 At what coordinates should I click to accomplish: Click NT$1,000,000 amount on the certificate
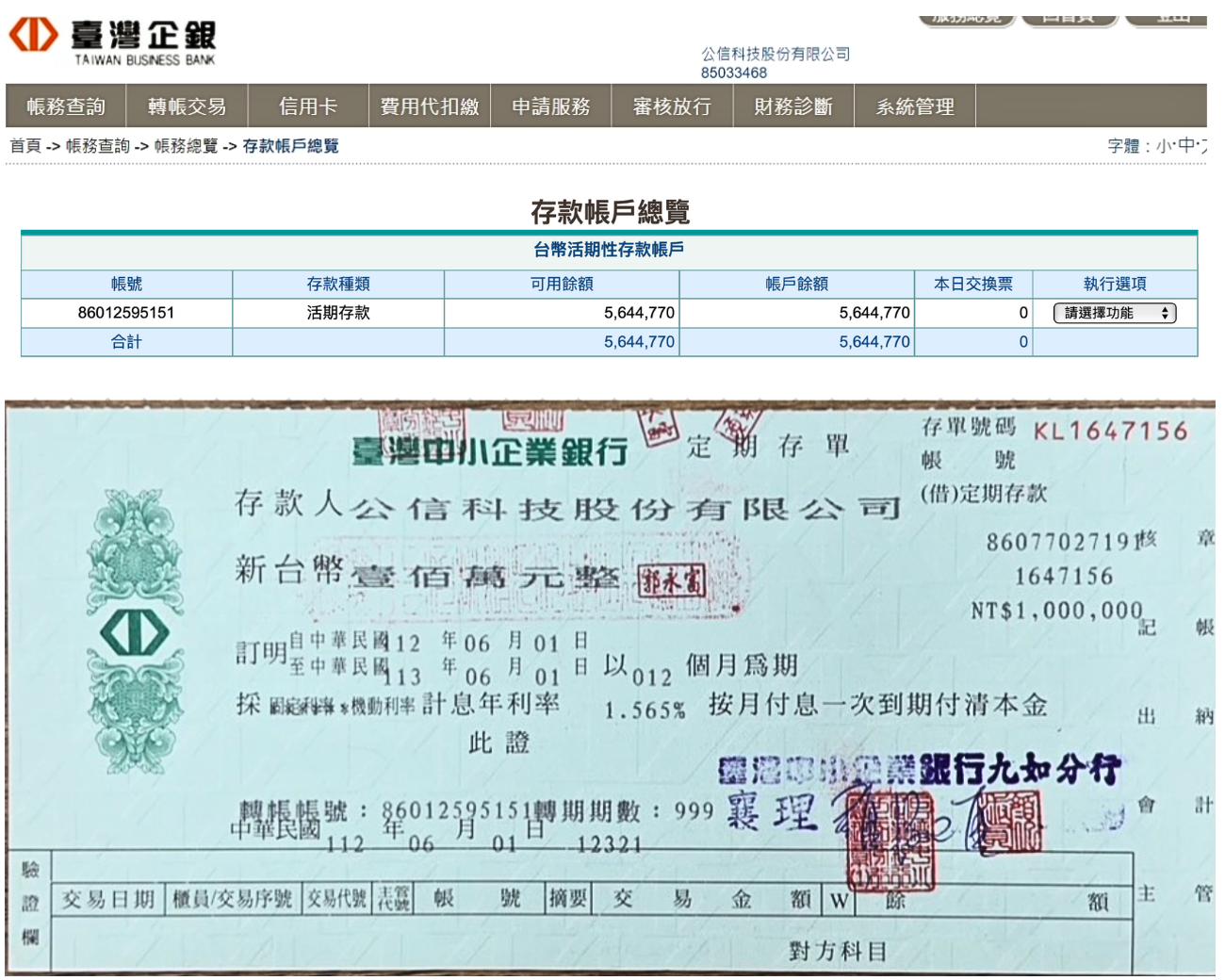(x=1056, y=611)
